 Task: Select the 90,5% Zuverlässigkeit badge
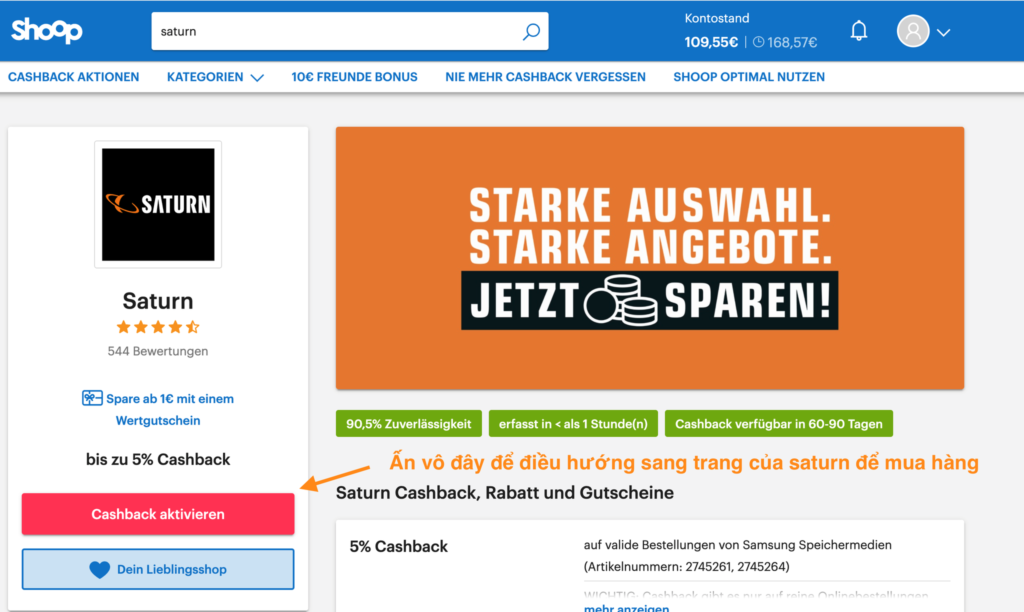point(409,424)
